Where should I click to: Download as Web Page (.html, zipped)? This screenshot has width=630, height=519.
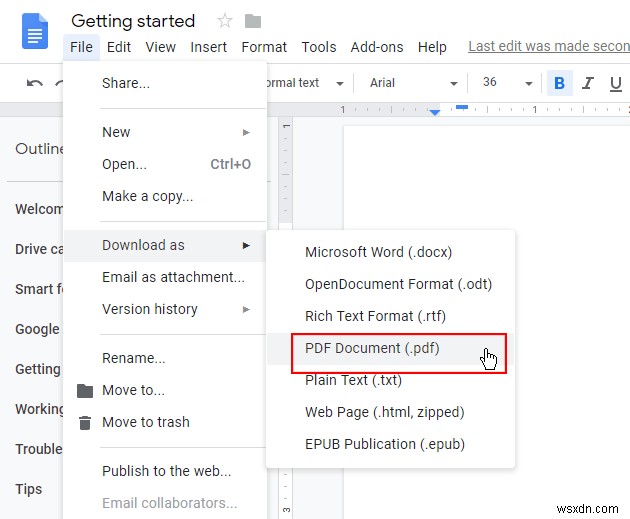(391, 412)
